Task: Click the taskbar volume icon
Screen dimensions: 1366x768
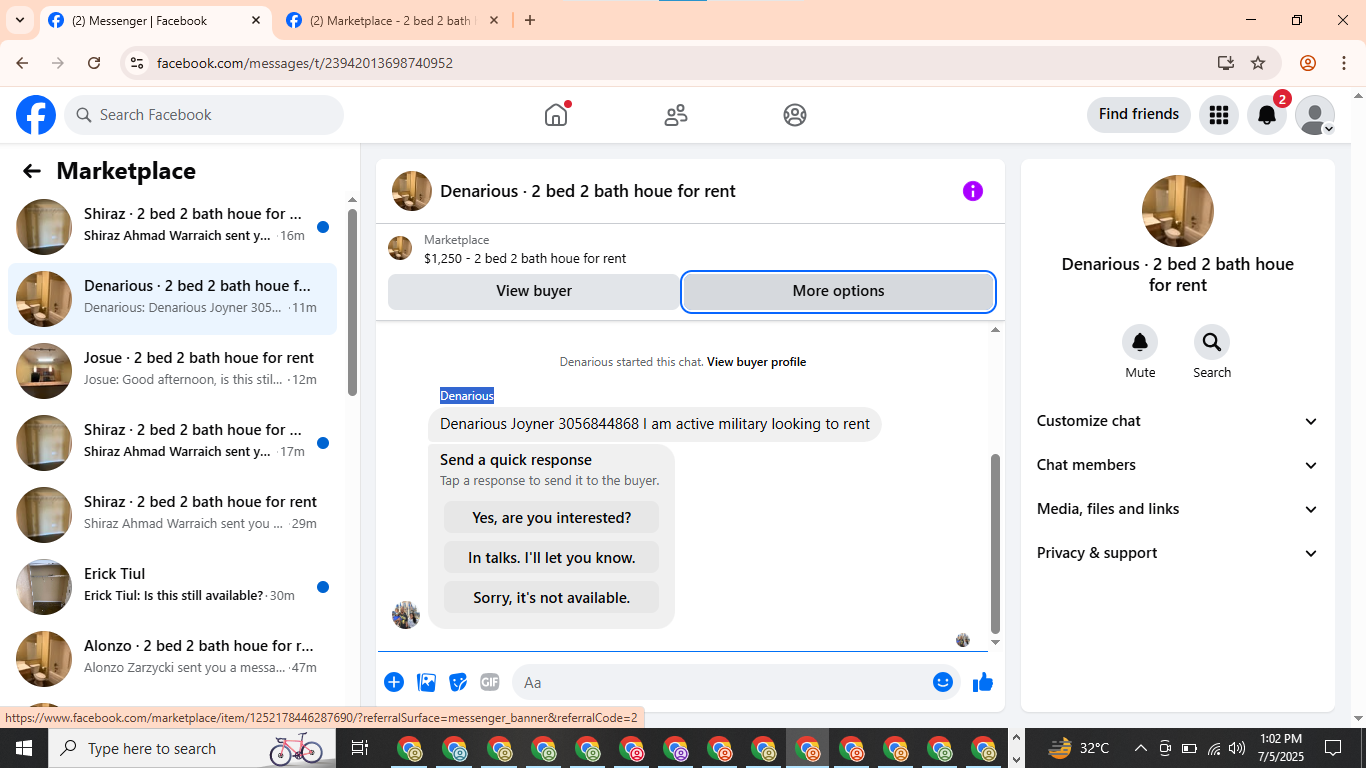Action: pyautogui.click(x=1237, y=748)
